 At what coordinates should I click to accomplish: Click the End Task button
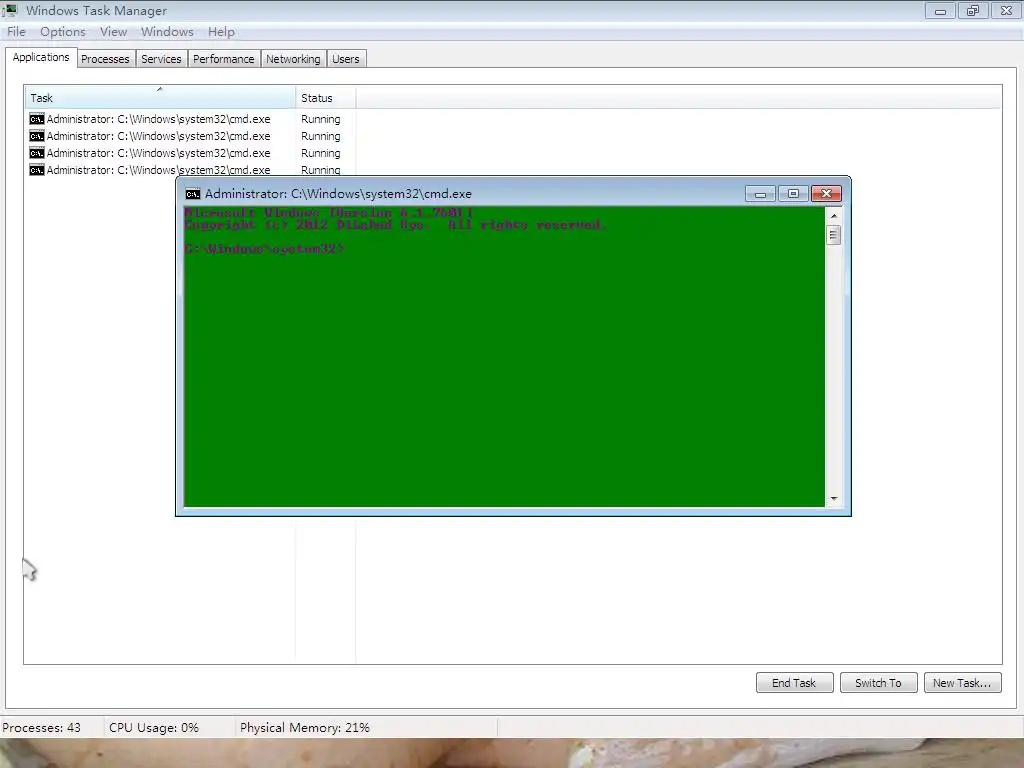(794, 682)
